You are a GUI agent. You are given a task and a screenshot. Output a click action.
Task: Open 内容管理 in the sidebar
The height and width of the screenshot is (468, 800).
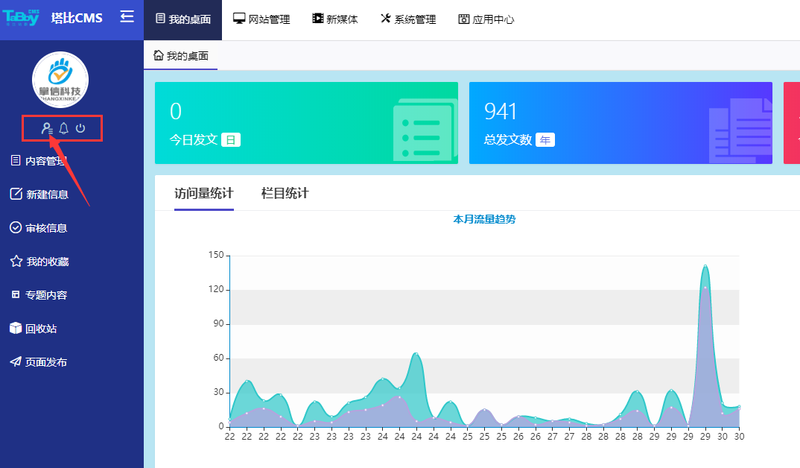[38, 161]
